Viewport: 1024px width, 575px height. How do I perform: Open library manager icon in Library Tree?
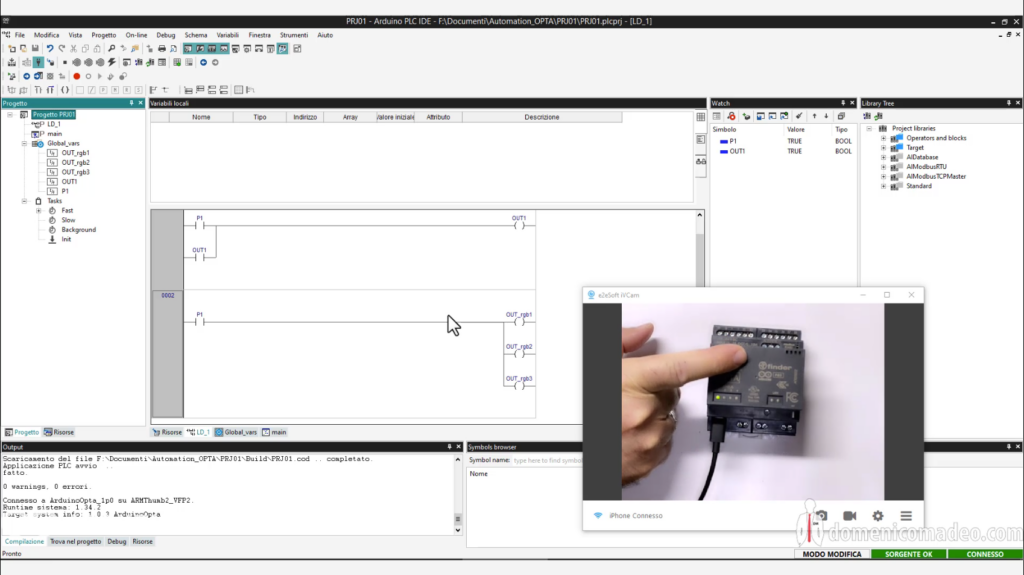click(x=867, y=116)
